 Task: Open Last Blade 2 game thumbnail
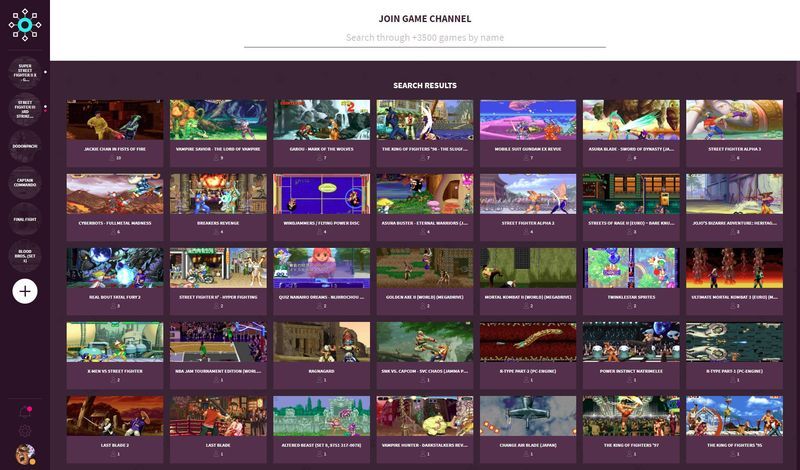pos(115,416)
